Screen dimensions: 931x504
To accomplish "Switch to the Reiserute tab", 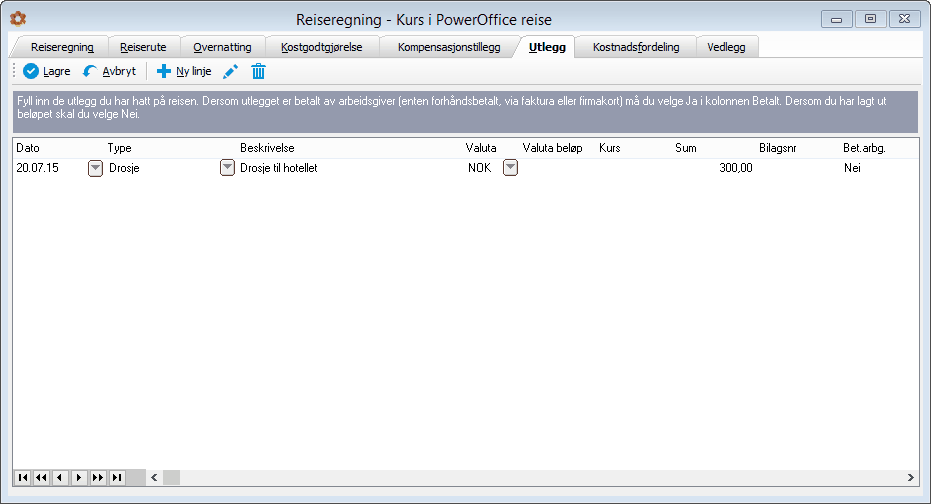I will [x=143, y=47].
